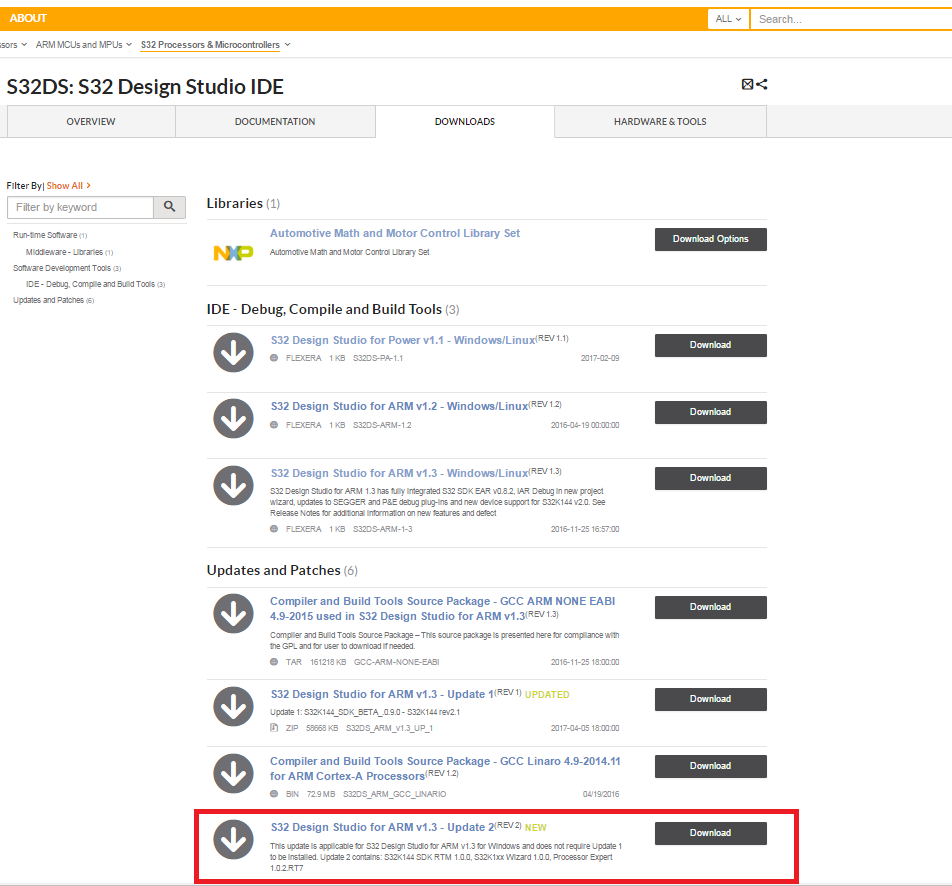The image size is (952, 886).
Task: Open the HARDWARE & TOOLS tab
Action: point(660,121)
